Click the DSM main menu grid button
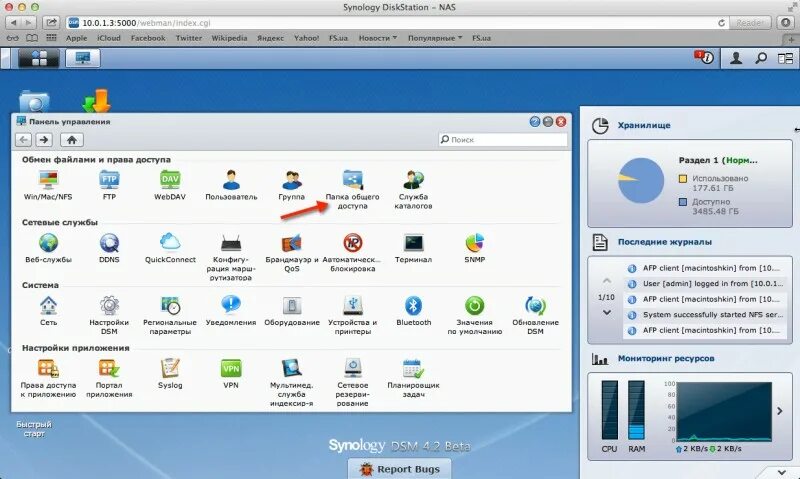 pos(39,58)
